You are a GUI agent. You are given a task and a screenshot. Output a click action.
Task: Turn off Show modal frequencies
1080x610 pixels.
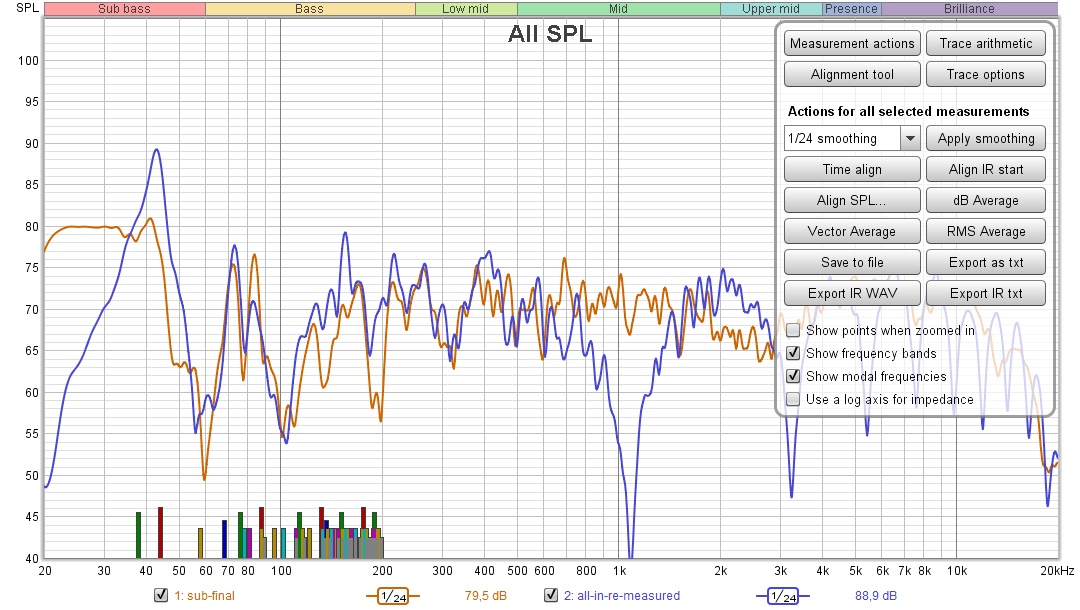click(x=793, y=376)
